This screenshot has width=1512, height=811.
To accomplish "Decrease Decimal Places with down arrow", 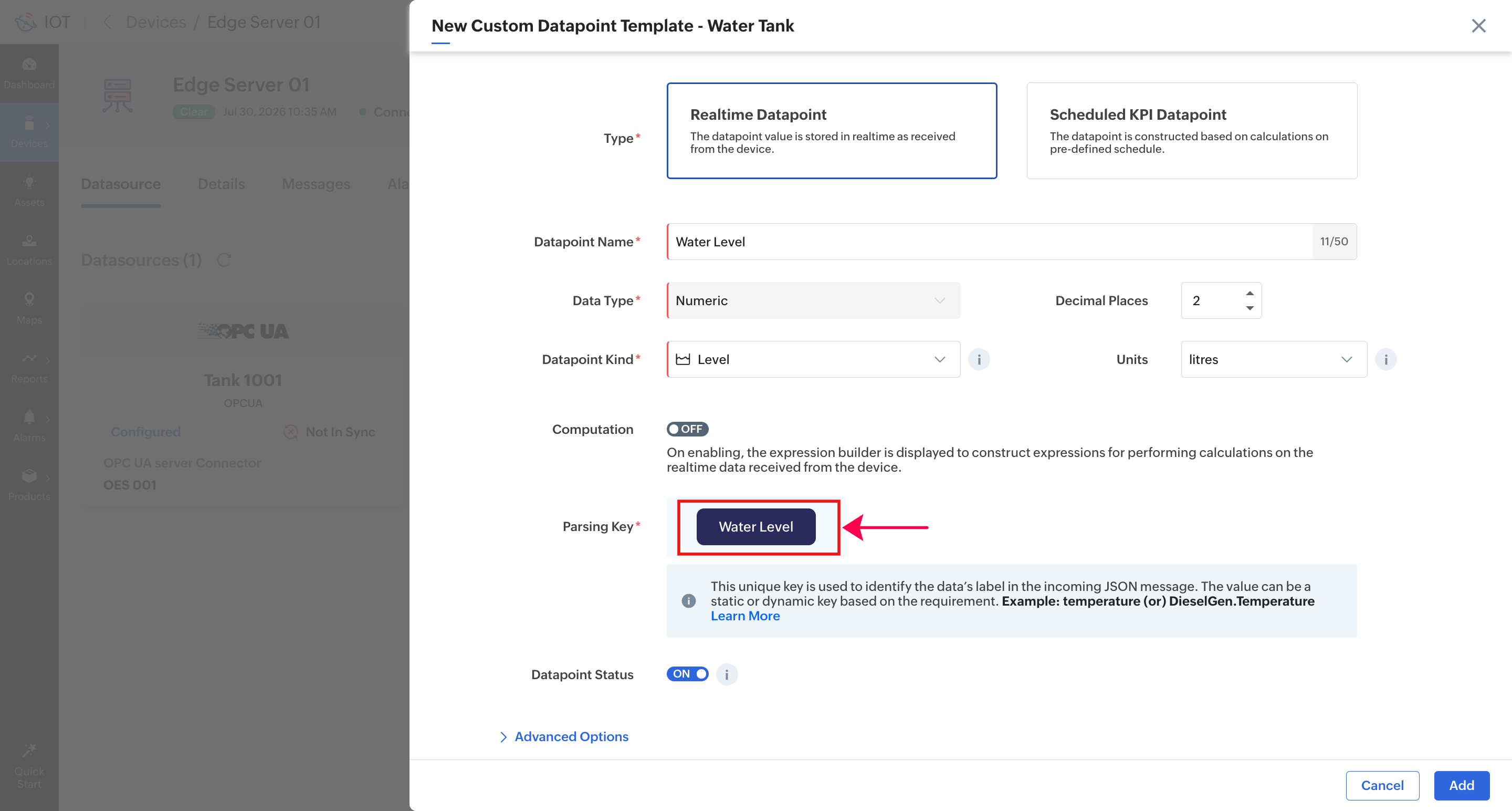I will (x=1249, y=308).
